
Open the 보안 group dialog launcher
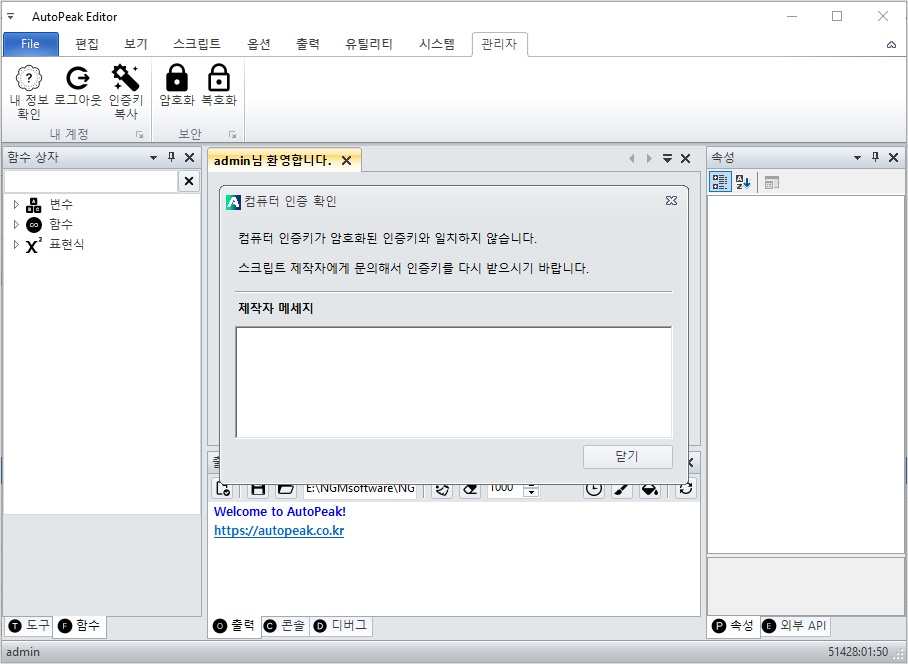point(232,134)
